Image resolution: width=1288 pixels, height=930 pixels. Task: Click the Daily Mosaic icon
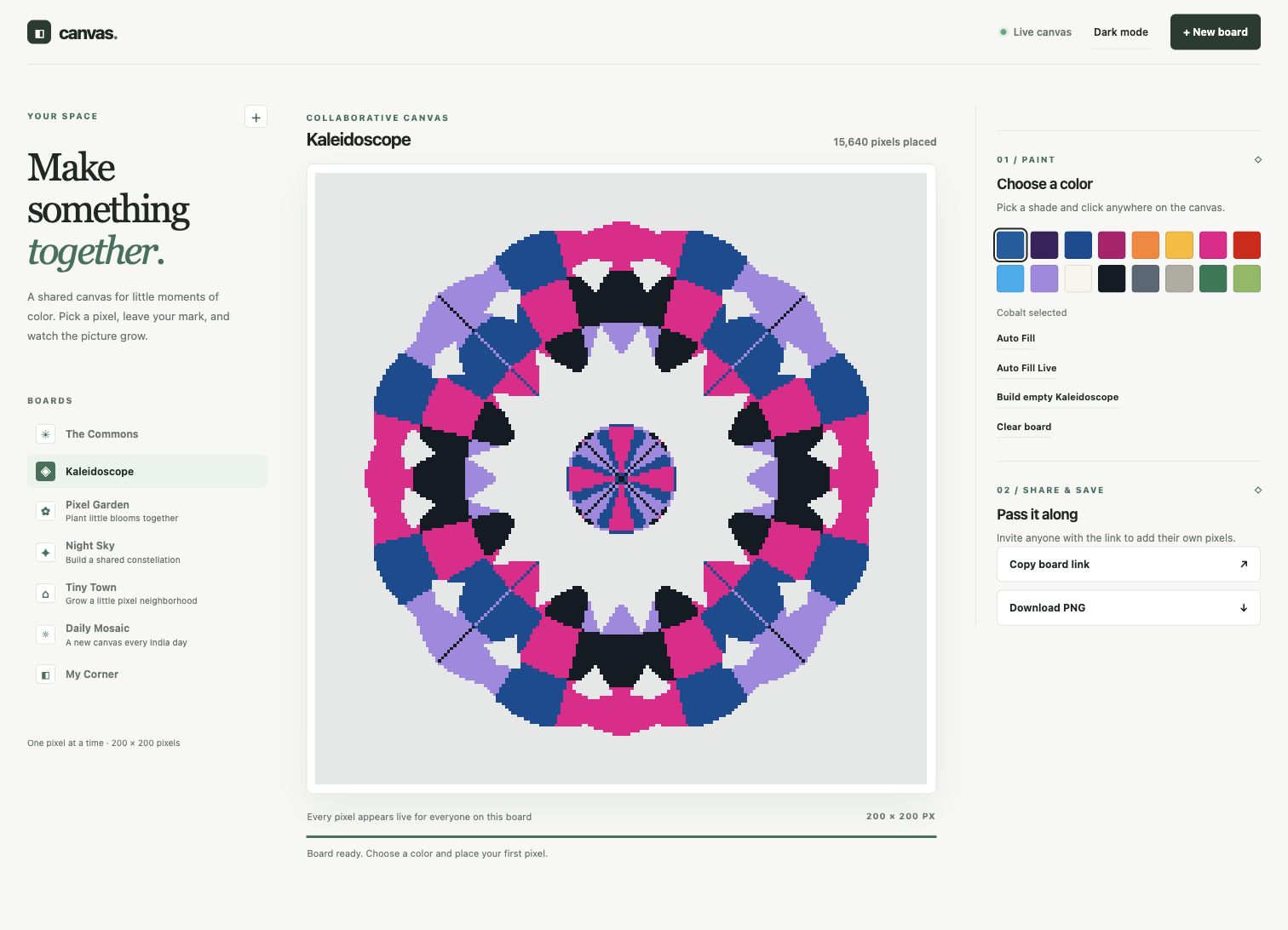(46, 634)
